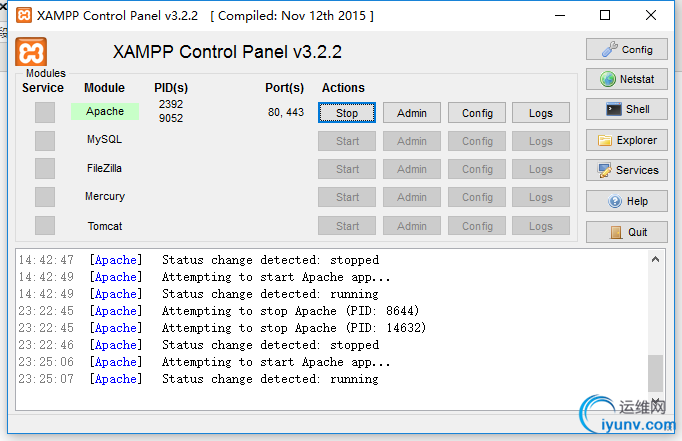The image size is (682, 441).
Task: Click the log scrollbar up arrow
Action: point(655,260)
